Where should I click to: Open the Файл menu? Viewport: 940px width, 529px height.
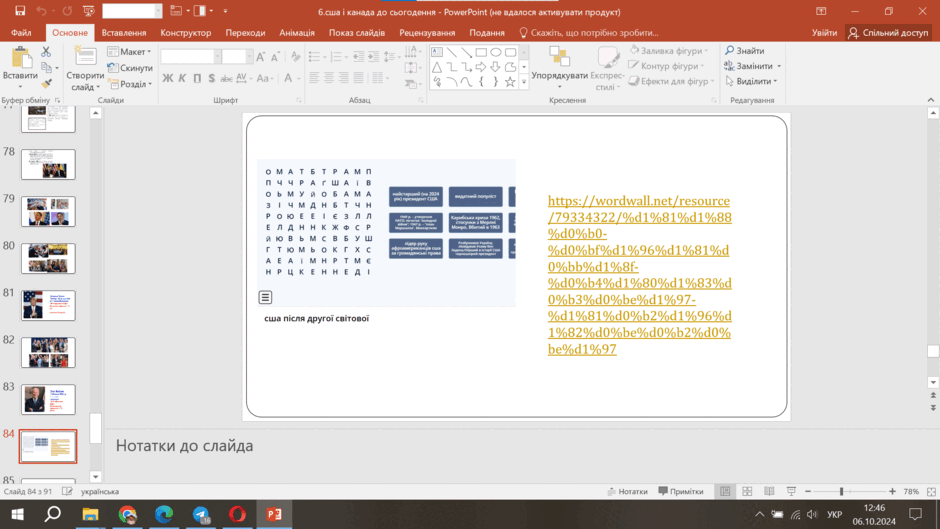21,32
